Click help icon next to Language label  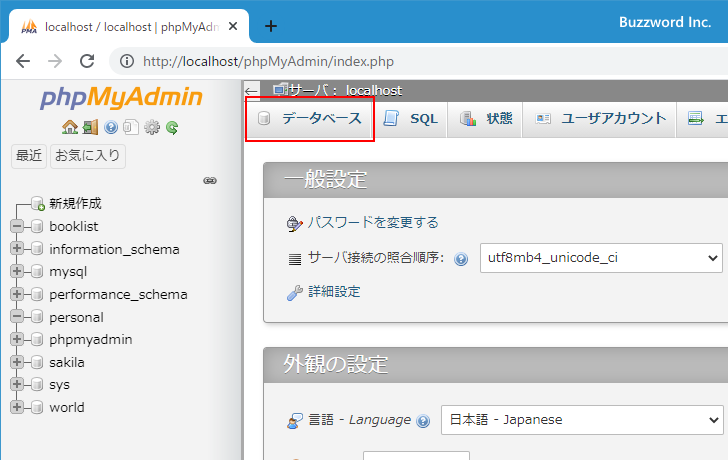[x=423, y=421]
